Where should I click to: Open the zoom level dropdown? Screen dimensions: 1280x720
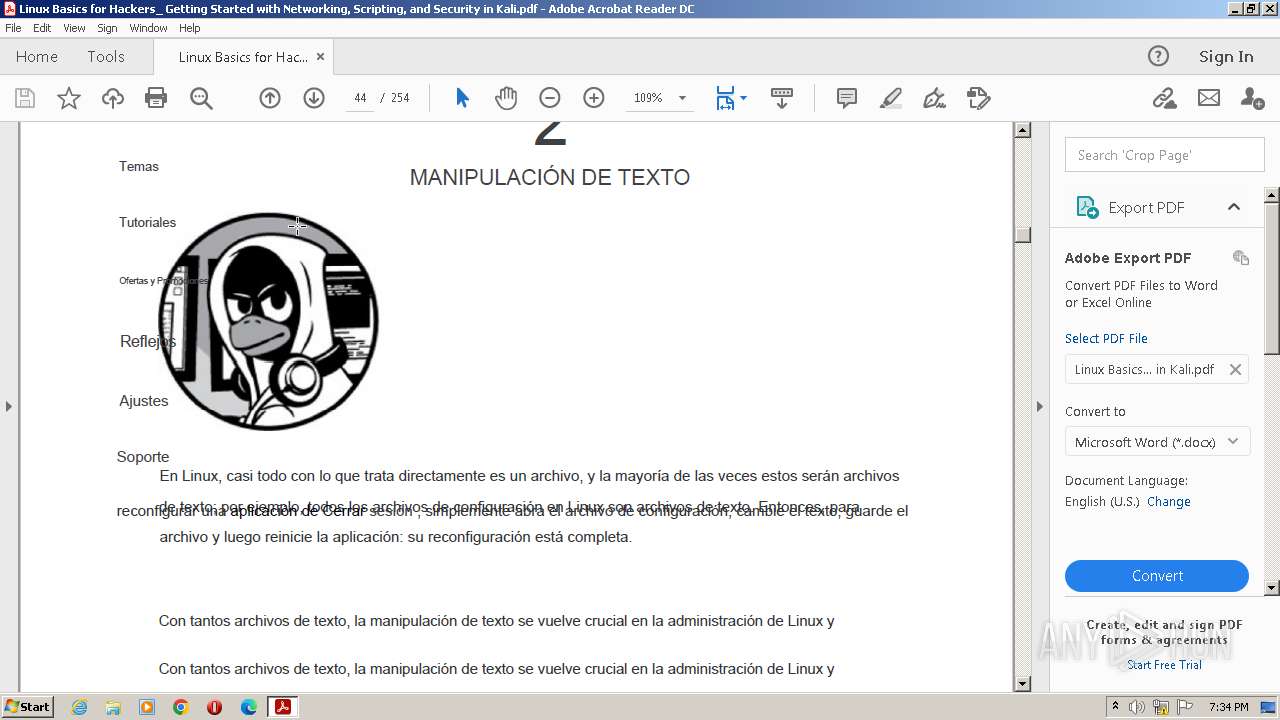coord(682,98)
